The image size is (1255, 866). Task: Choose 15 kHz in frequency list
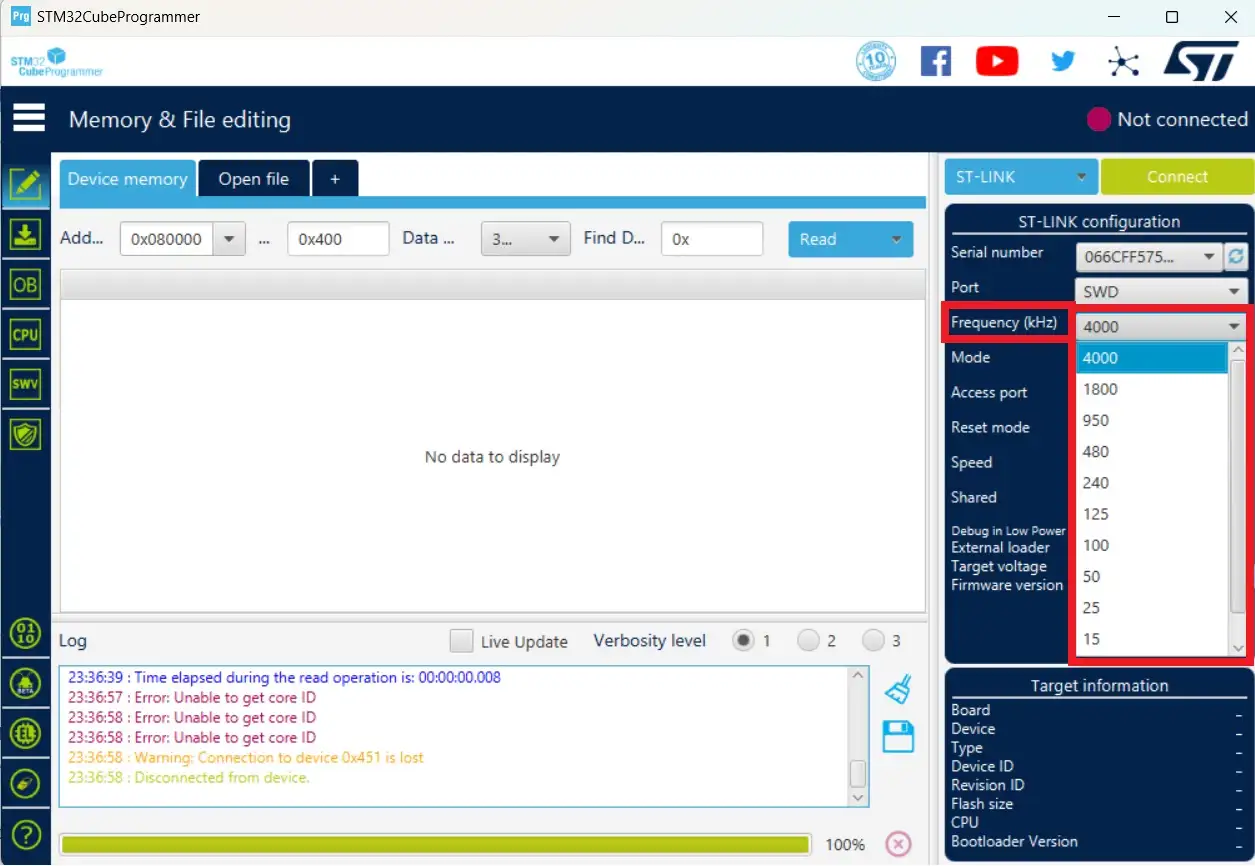coord(1152,639)
